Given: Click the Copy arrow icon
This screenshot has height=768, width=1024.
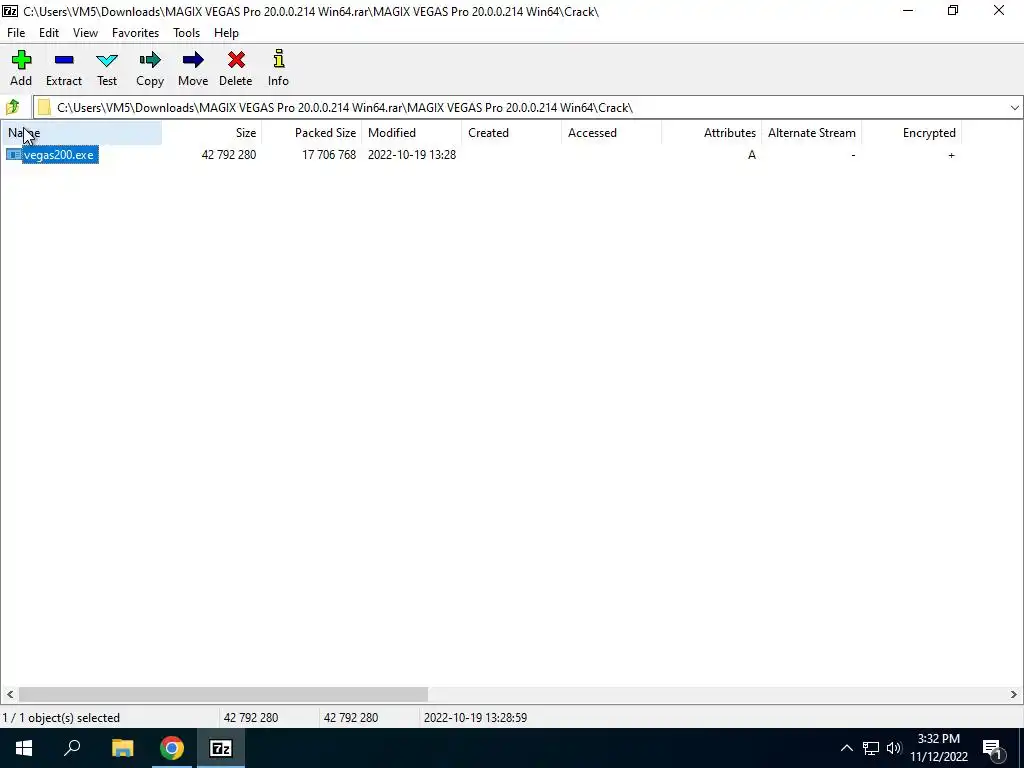Looking at the screenshot, I should tap(150, 60).
